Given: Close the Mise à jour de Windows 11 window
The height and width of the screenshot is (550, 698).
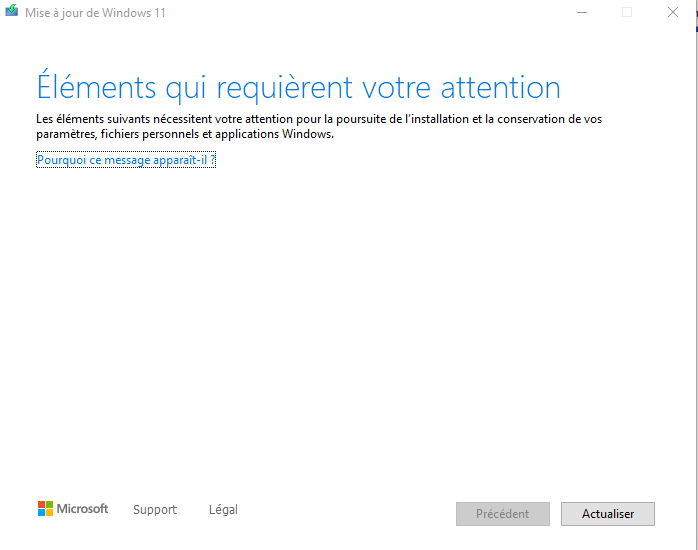Looking at the screenshot, I should click(673, 12).
